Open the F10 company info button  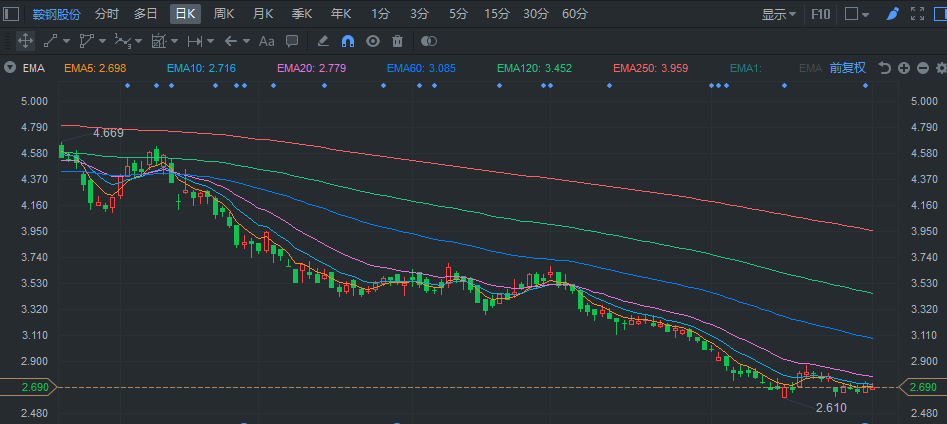click(x=821, y=13)
